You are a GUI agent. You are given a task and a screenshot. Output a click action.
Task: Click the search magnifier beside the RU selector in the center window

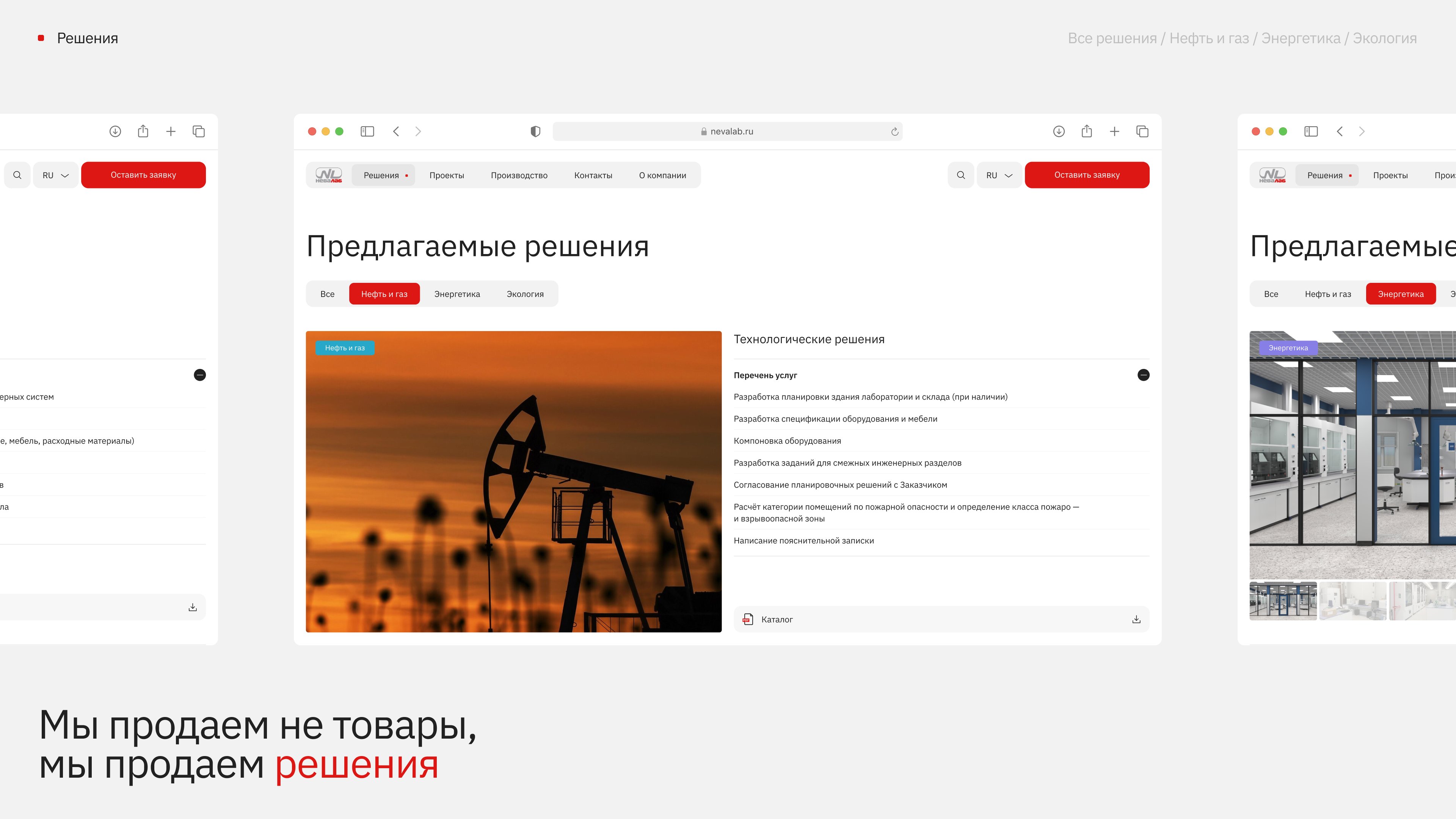pyautogui.click(x=960, y=175)
